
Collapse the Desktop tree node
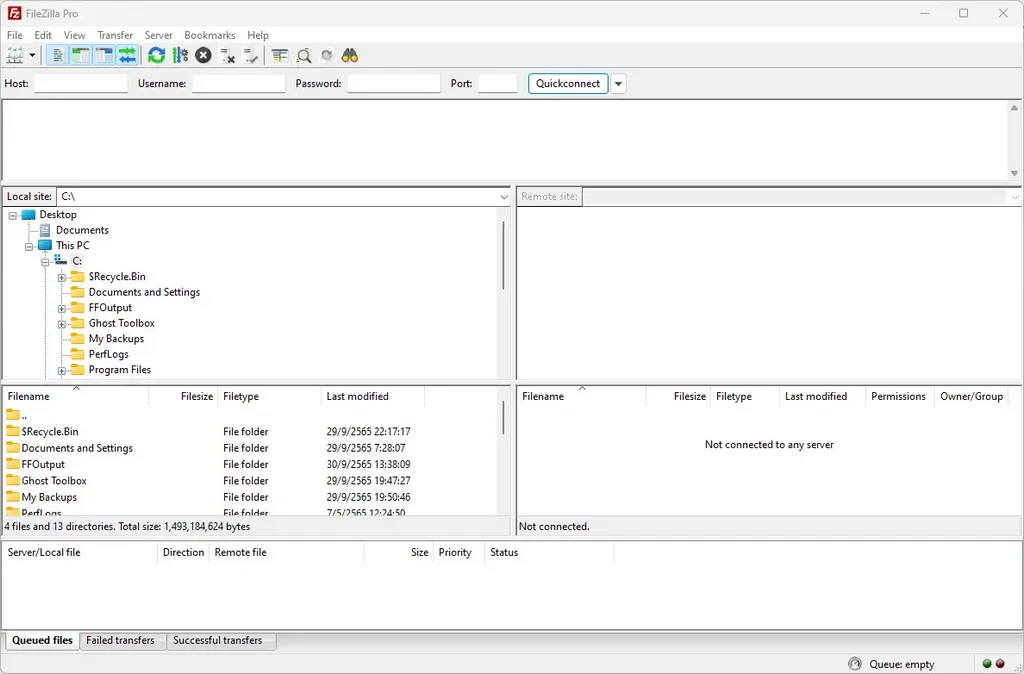pos(12,215)
